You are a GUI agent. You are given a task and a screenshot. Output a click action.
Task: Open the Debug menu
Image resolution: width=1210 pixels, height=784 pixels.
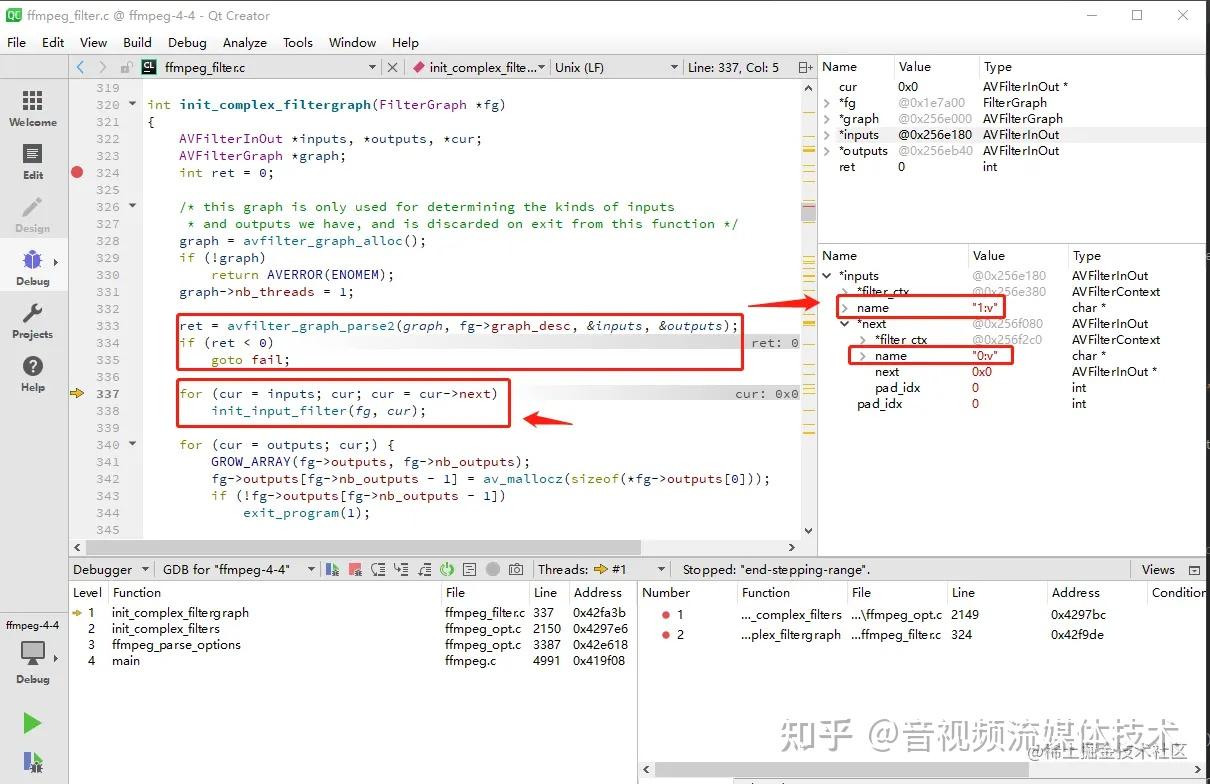[x=187, y=42]
